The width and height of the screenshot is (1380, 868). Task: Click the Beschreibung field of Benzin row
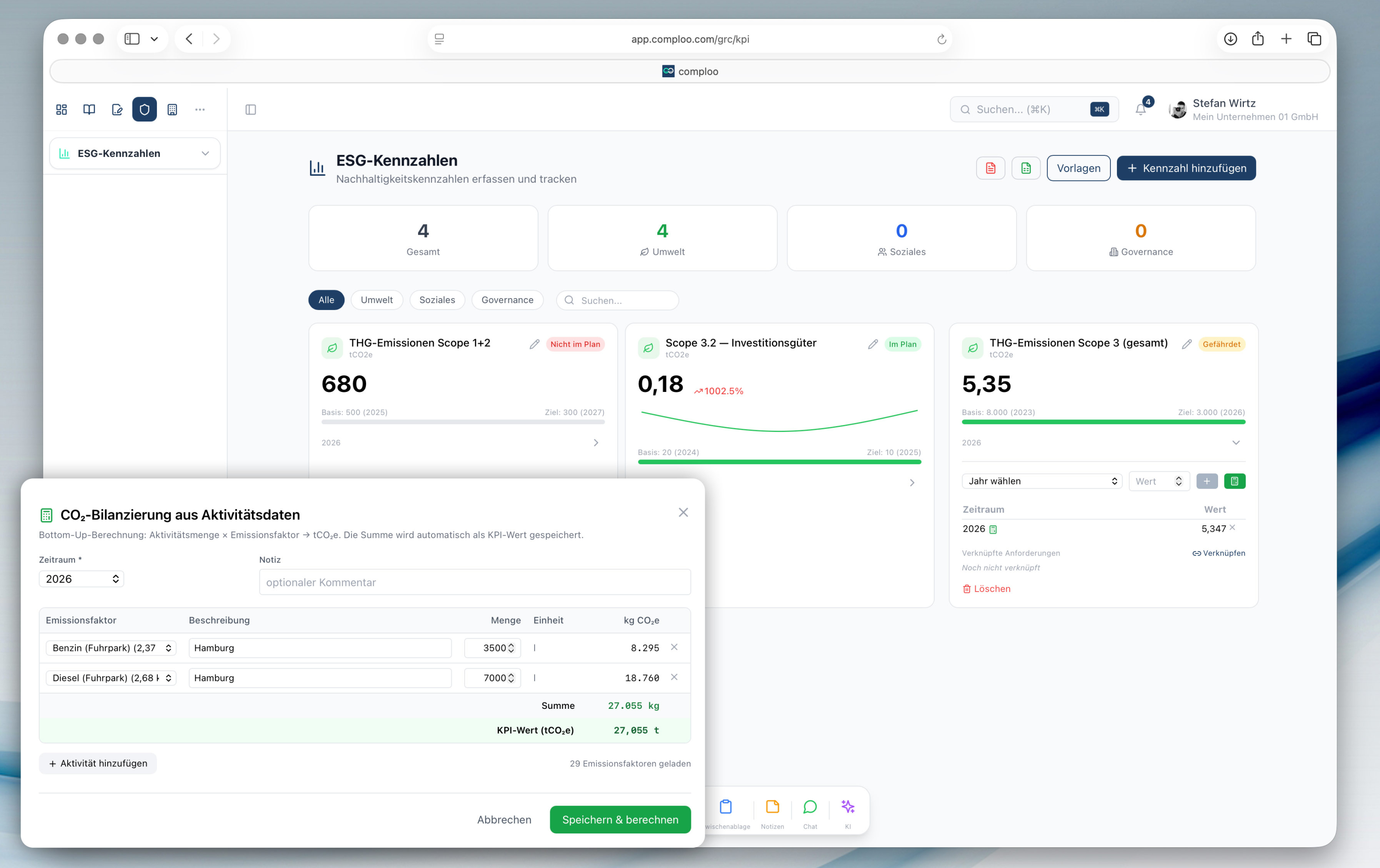(x=320, y=647)
